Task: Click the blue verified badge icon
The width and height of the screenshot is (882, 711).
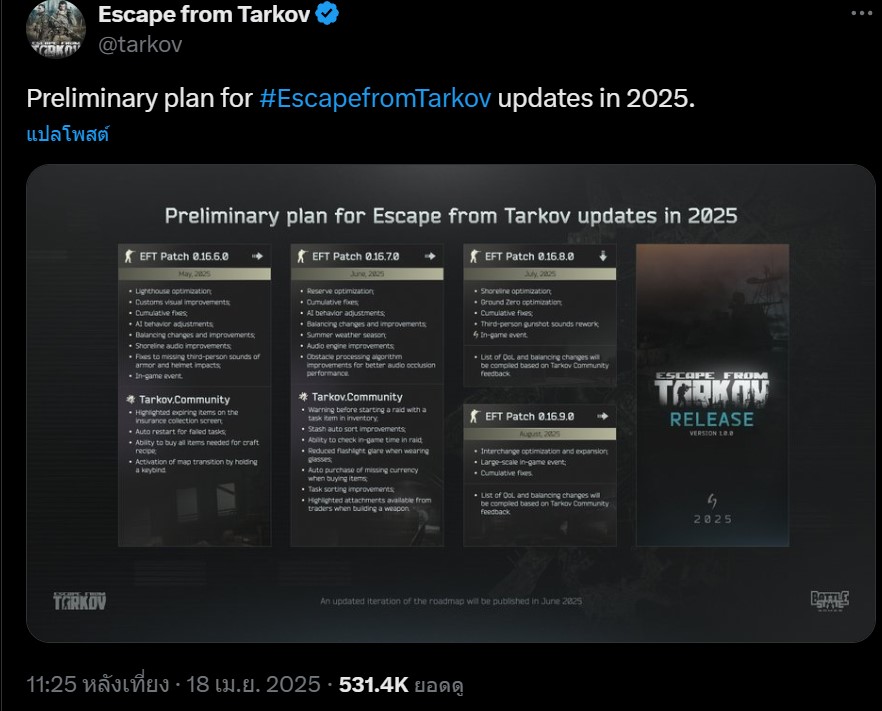Action: [327, 14]
